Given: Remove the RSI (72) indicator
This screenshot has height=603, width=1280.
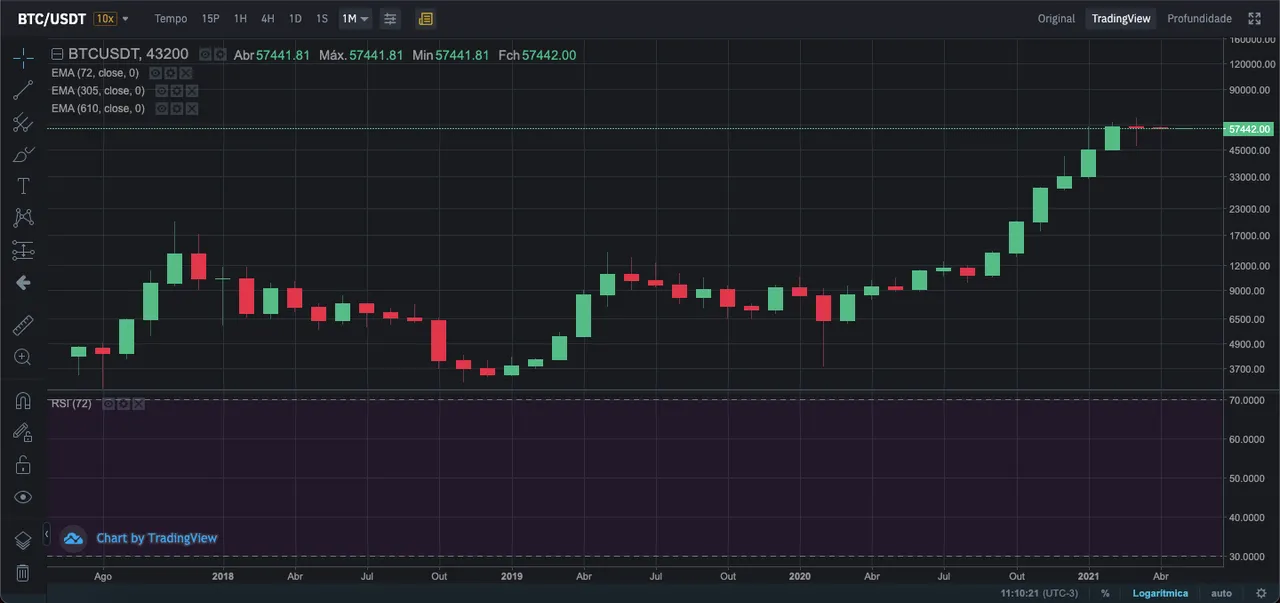Looking at the screenshot, I should [138, 404].
